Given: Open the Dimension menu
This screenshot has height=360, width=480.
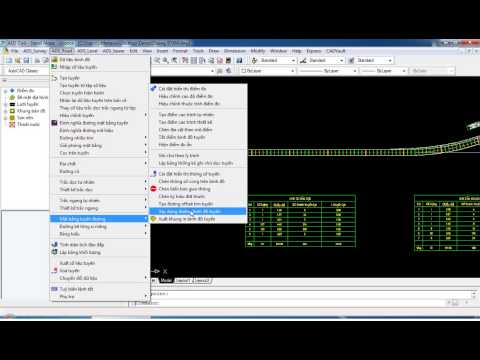Looking at the screenshot, I should coord(235,51).
